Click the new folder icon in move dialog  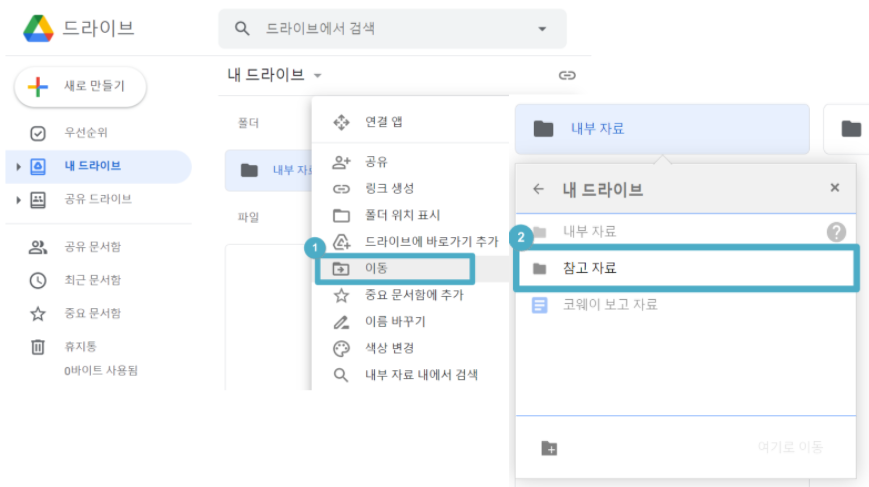point(549,448)
